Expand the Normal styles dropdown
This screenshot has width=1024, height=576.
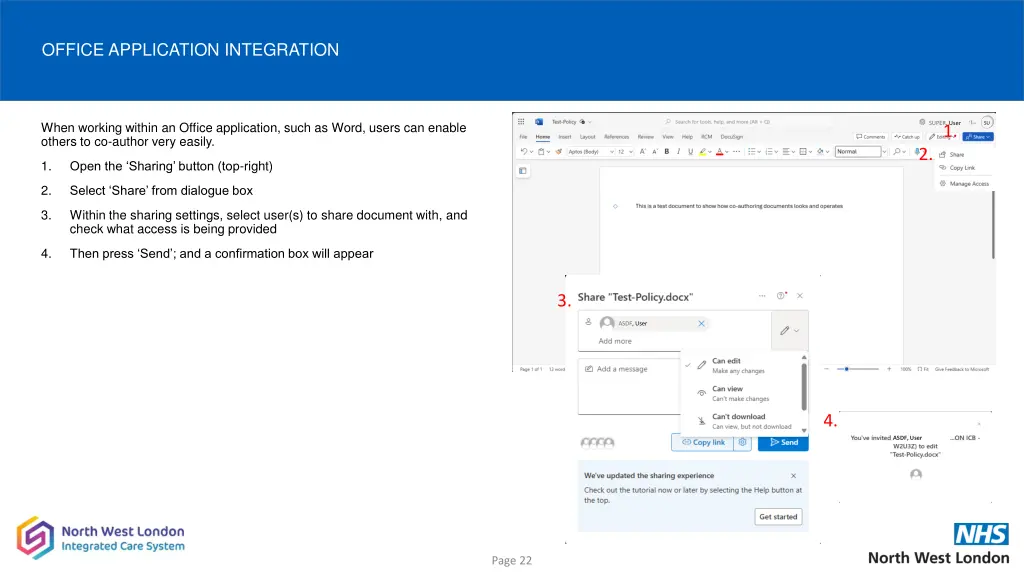(x=886, y=152)
